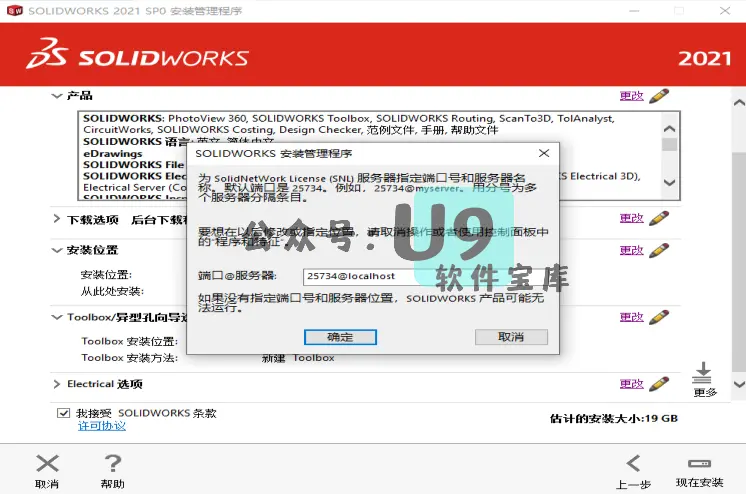Click the 从此处安装: label
Screen dimensions: 746x494
tap(112, 291)
